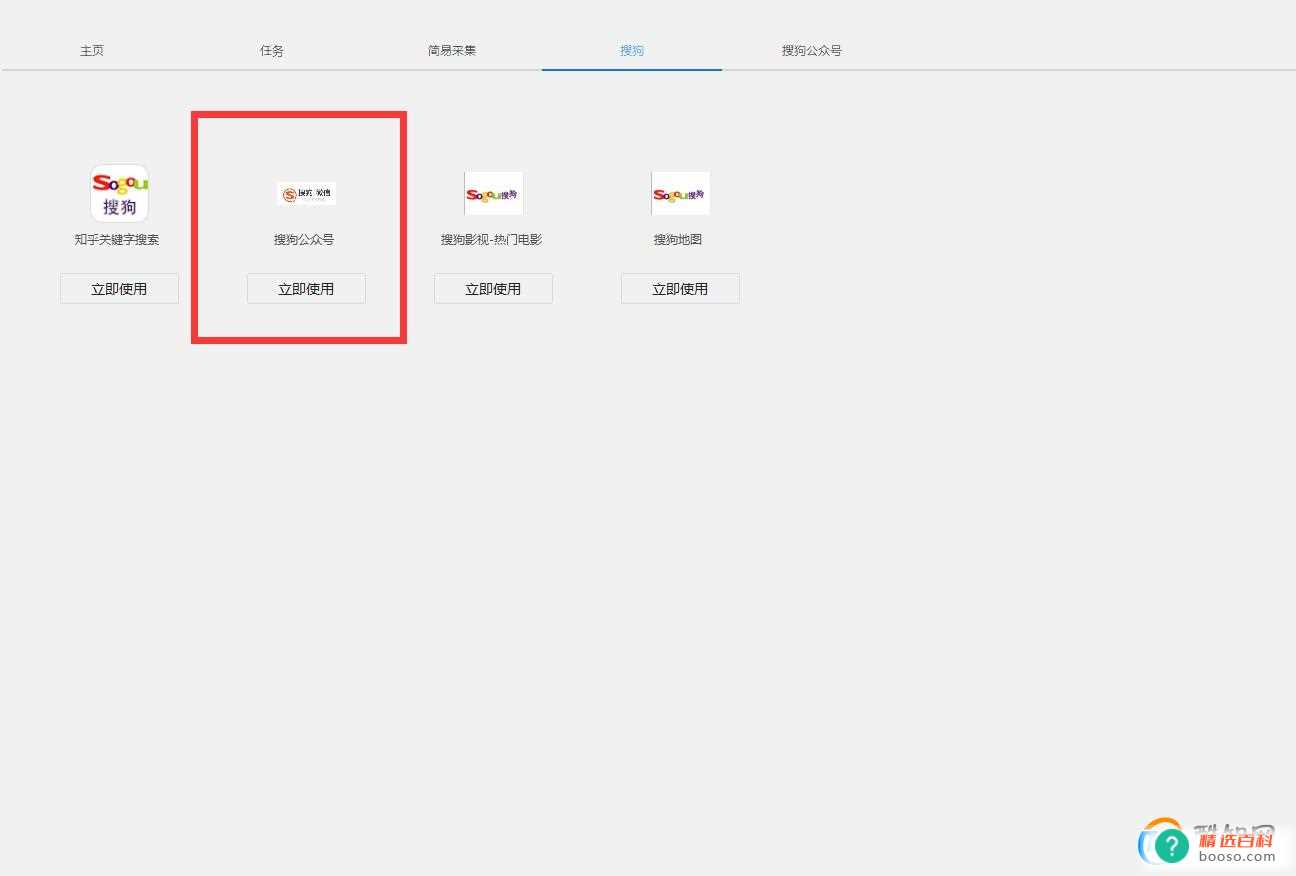Click 立即使用 under 知乎关键字搜索
The width and height of the screenshot is (1296, 876).
click(119, 288)
